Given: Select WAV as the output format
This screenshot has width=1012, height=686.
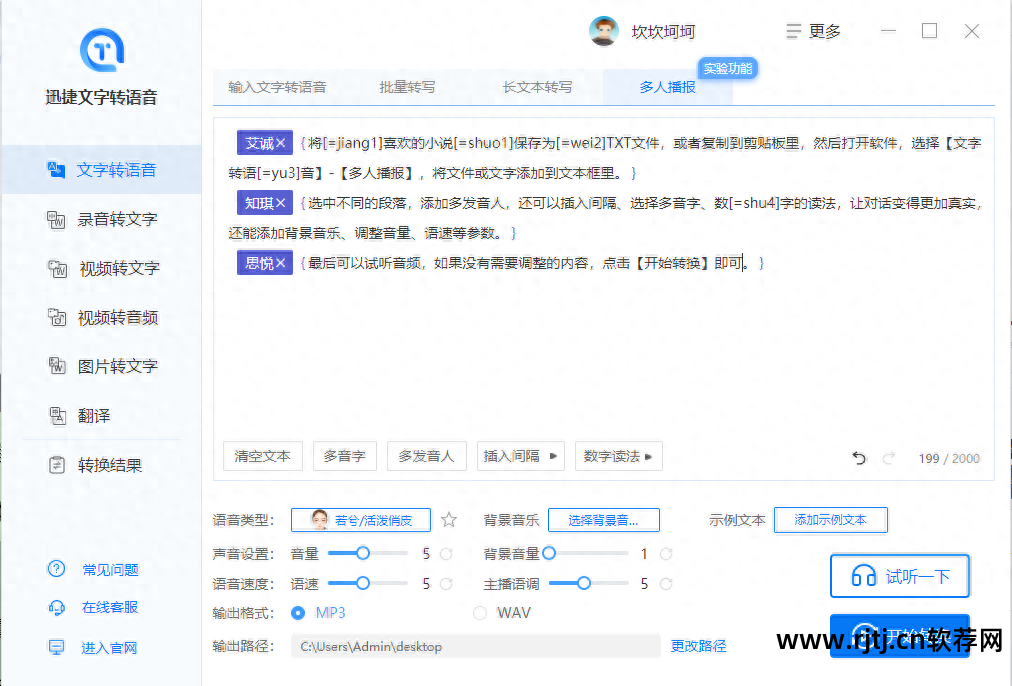Looking at the screenshot, I should click(x=481, y=612).
